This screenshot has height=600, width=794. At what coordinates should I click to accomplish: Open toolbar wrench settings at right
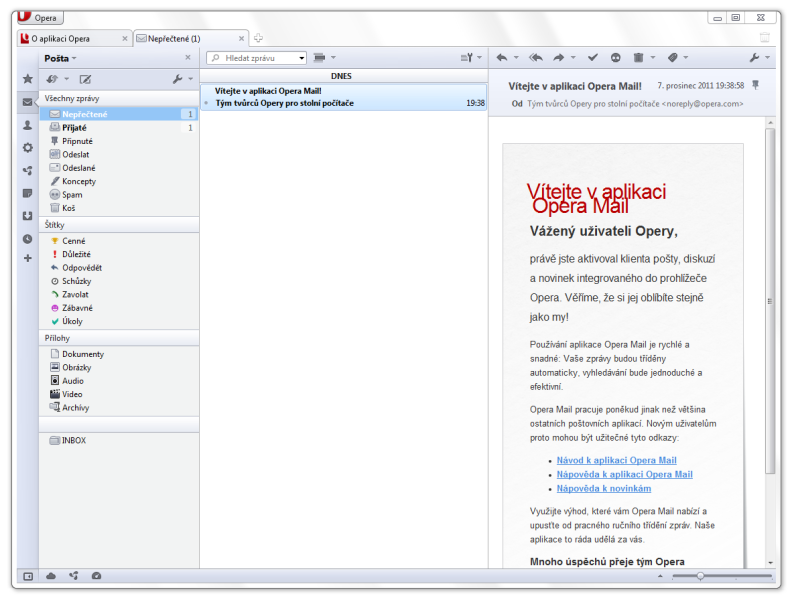760,58
